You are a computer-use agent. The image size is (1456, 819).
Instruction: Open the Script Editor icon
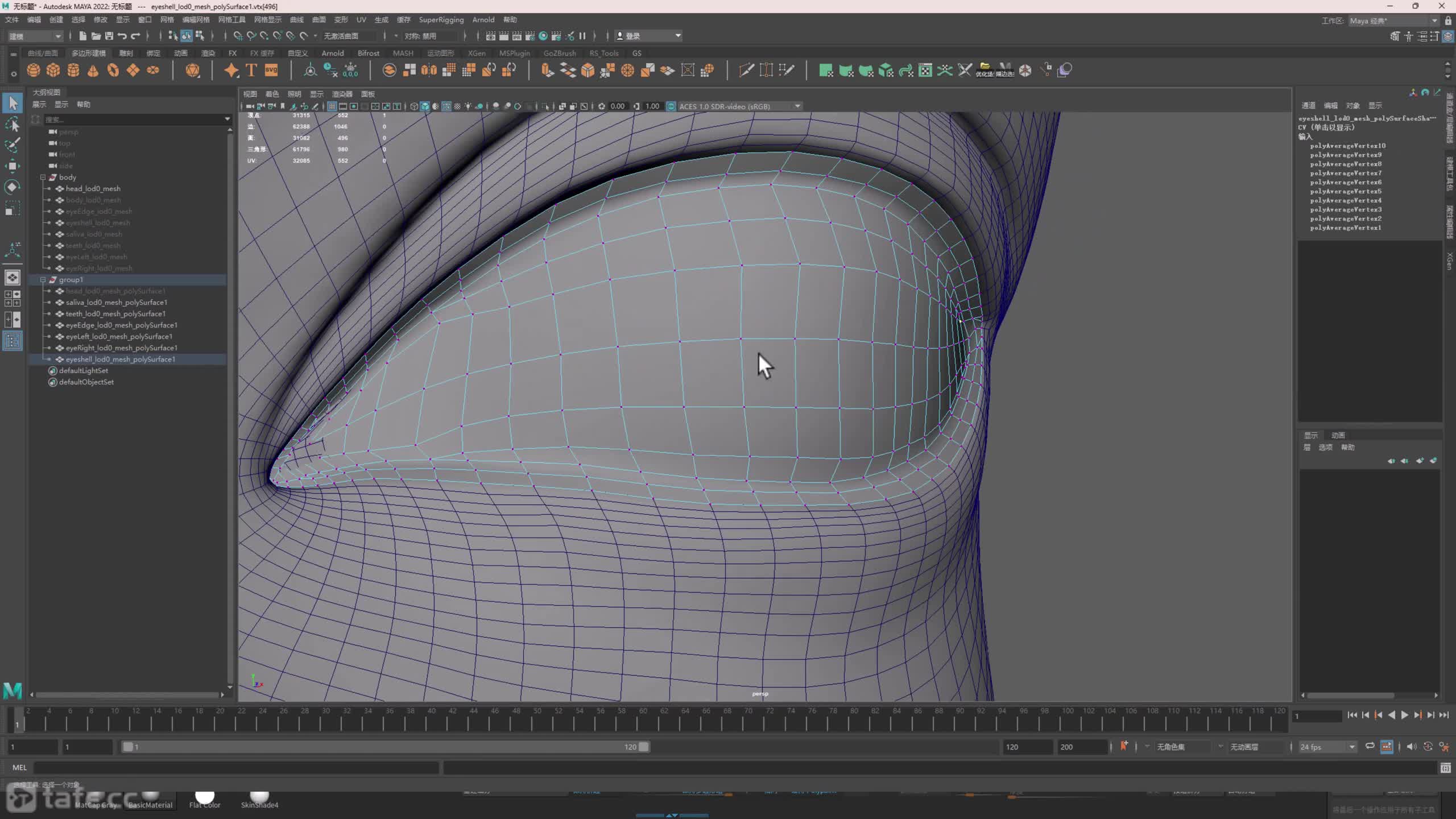[1445, 768]
